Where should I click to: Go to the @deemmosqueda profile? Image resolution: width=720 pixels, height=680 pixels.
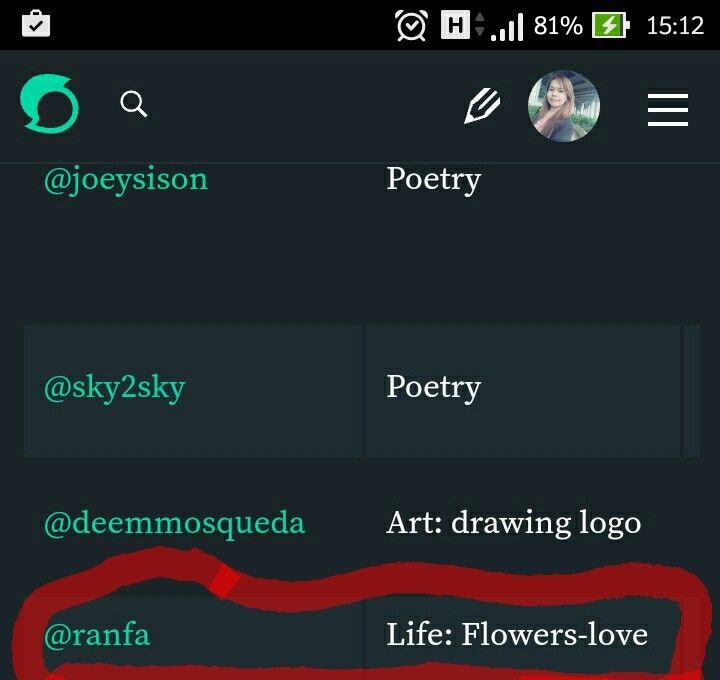174,523
